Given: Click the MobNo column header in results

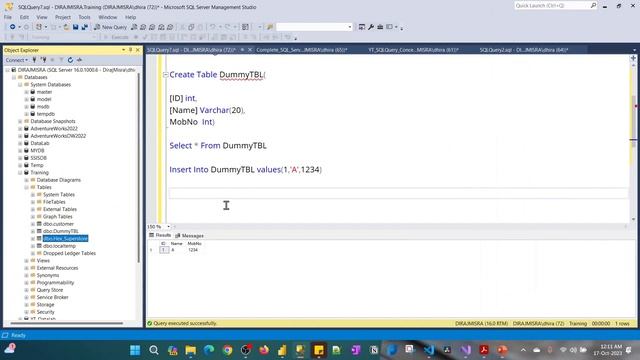Looking at the screenshot, I should click(x=194, y=244).
